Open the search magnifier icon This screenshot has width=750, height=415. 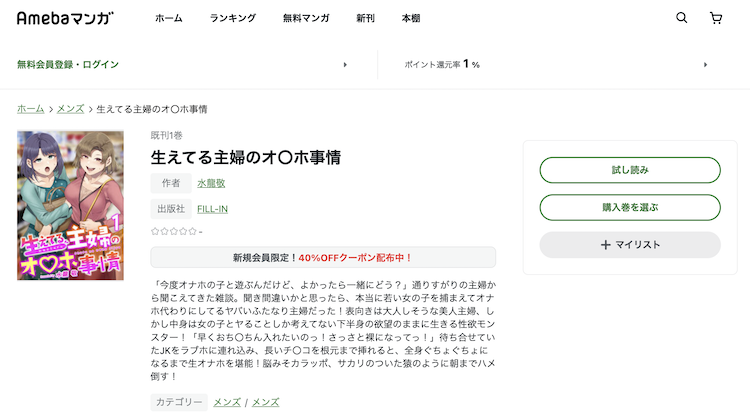coord(681,18)
